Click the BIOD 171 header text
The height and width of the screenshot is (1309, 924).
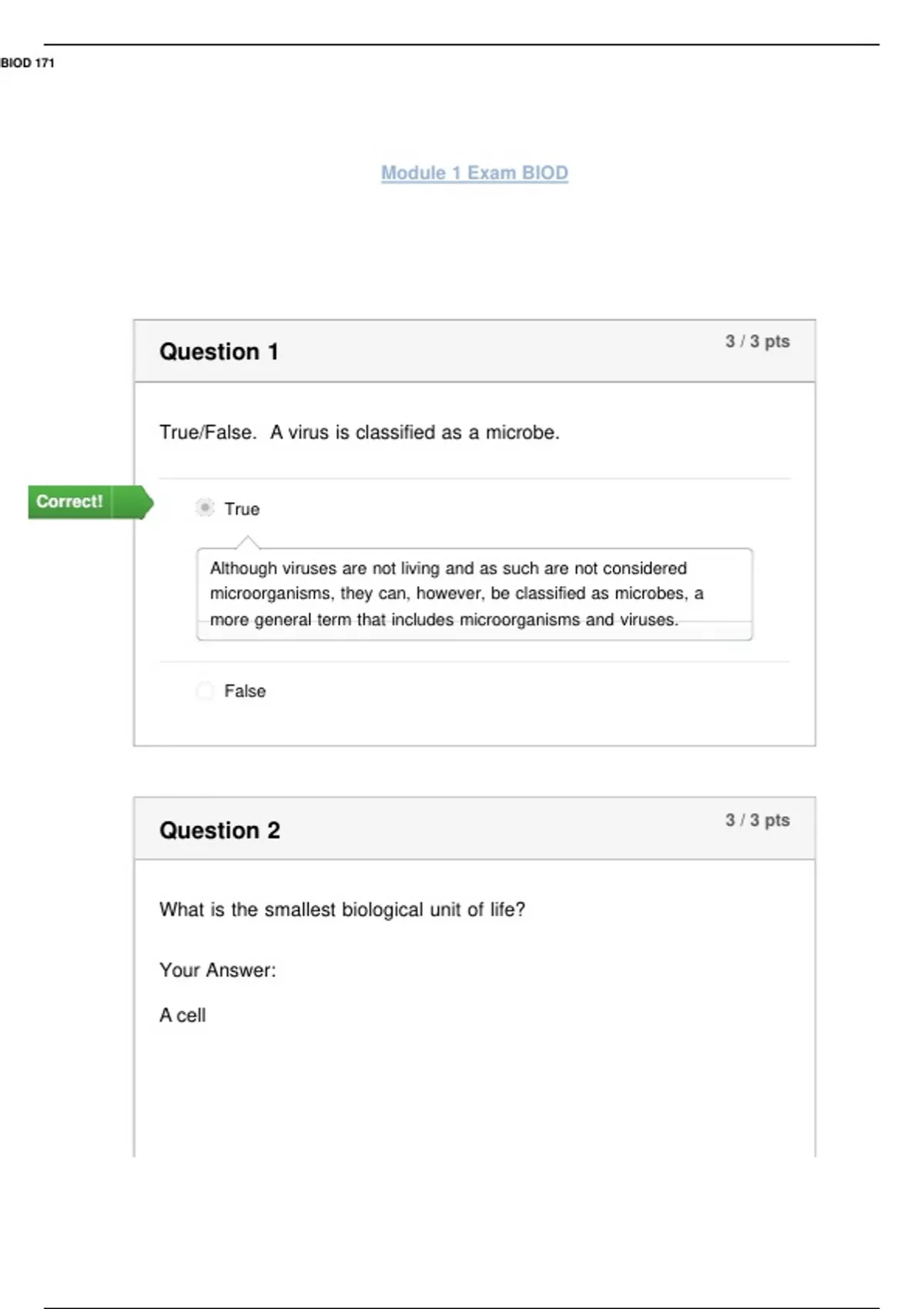pos(28,63)
